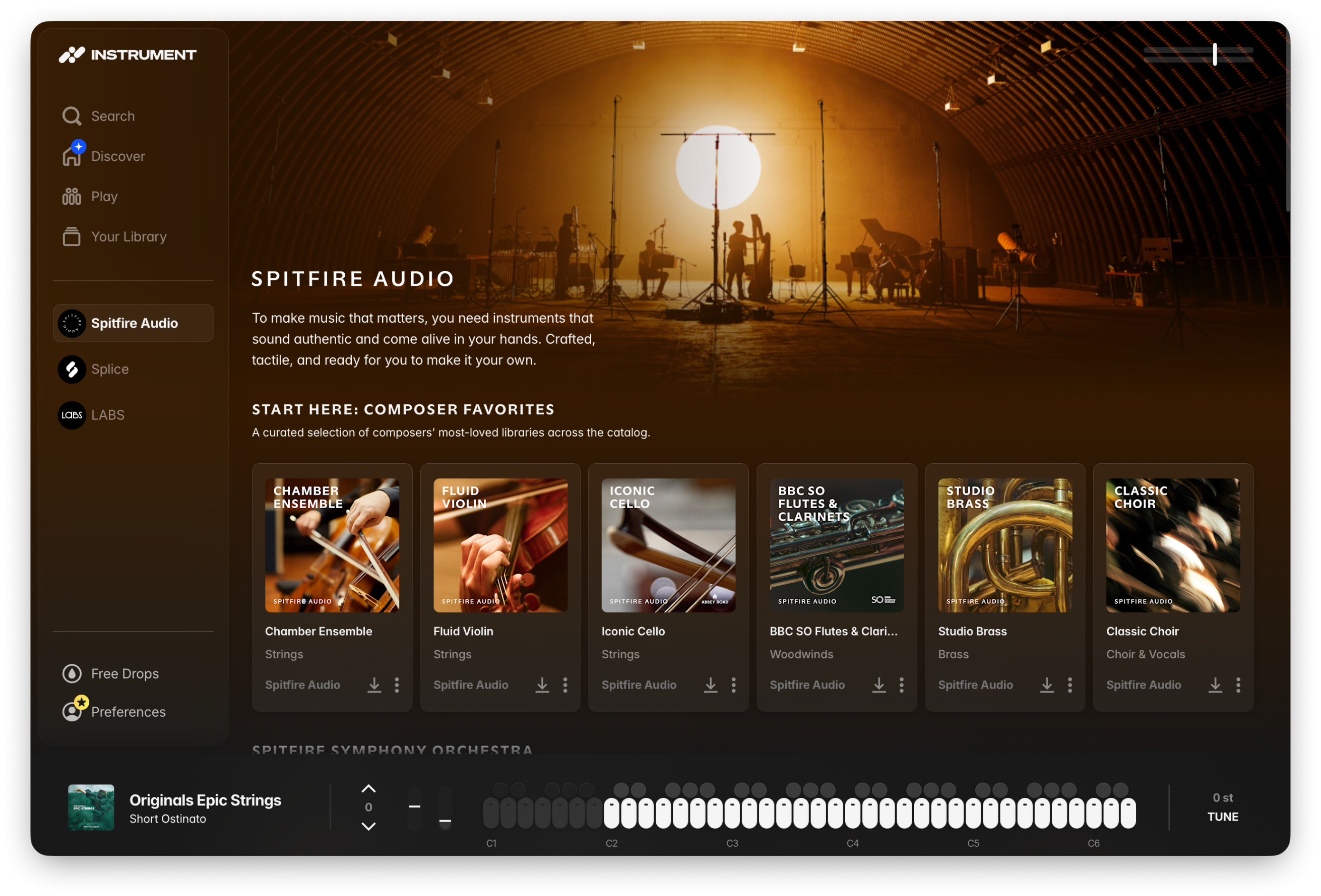Download Chamber Ensemble library
Image resolution: width=1321 pixels, height=896 pixels.
tap(374, 685)
